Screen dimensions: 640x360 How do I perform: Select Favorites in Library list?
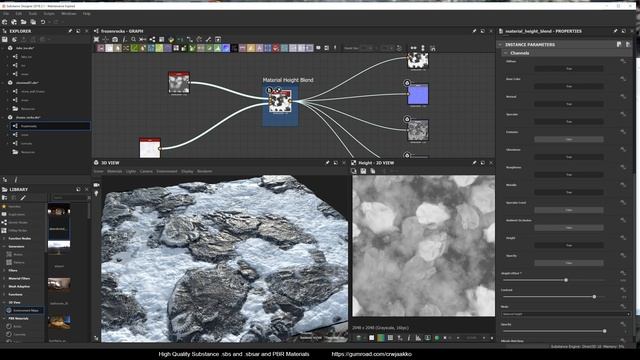coord(14,207)
